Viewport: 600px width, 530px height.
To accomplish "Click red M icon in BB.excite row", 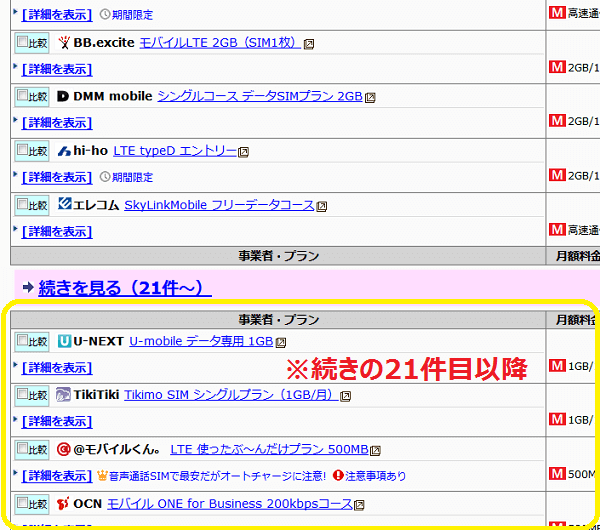I will 557,67.
